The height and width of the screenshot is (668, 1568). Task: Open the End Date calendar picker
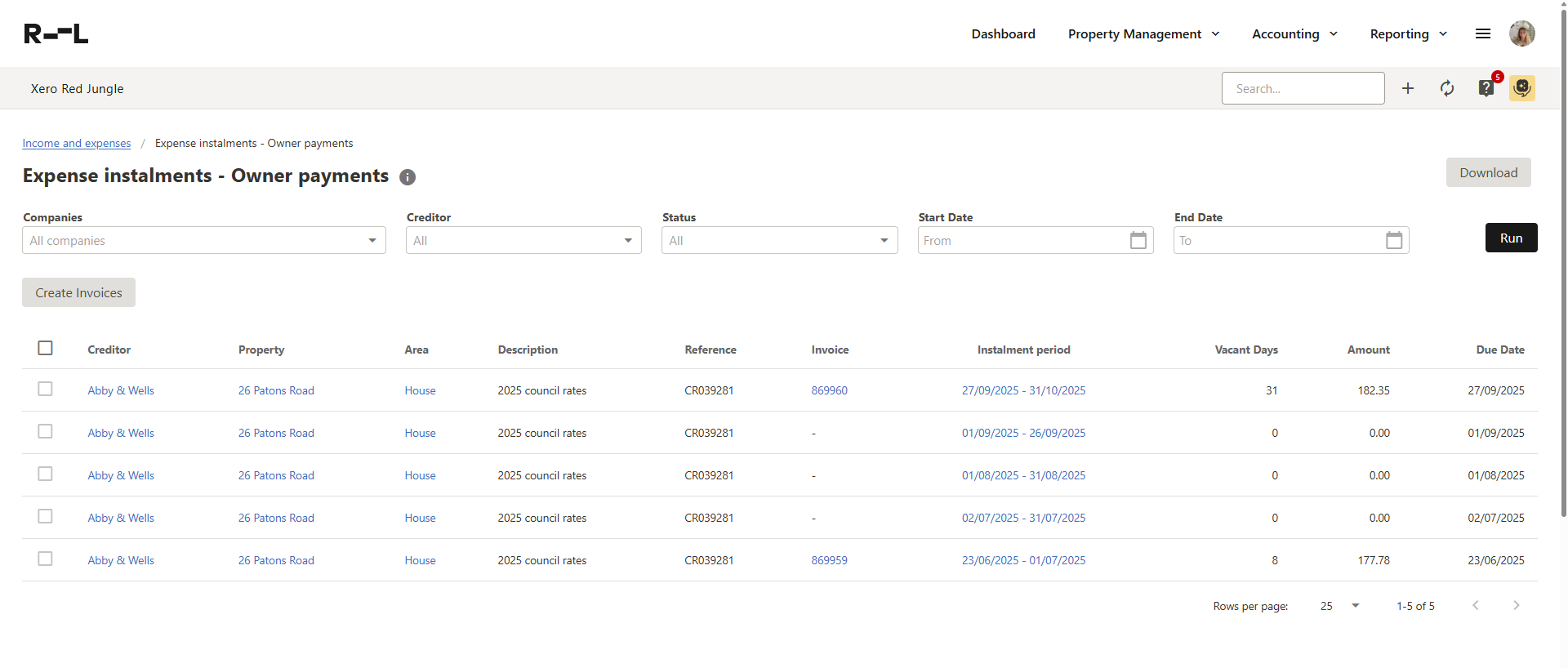(x=1393, y=240)
